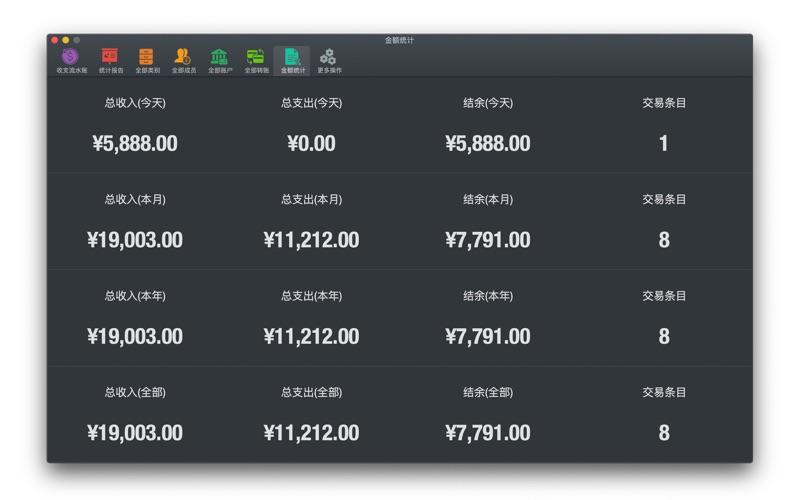Click 交易条目 label in the 全部 row
800x500 pixels.
pyautogui.click(x=664, y=392)
